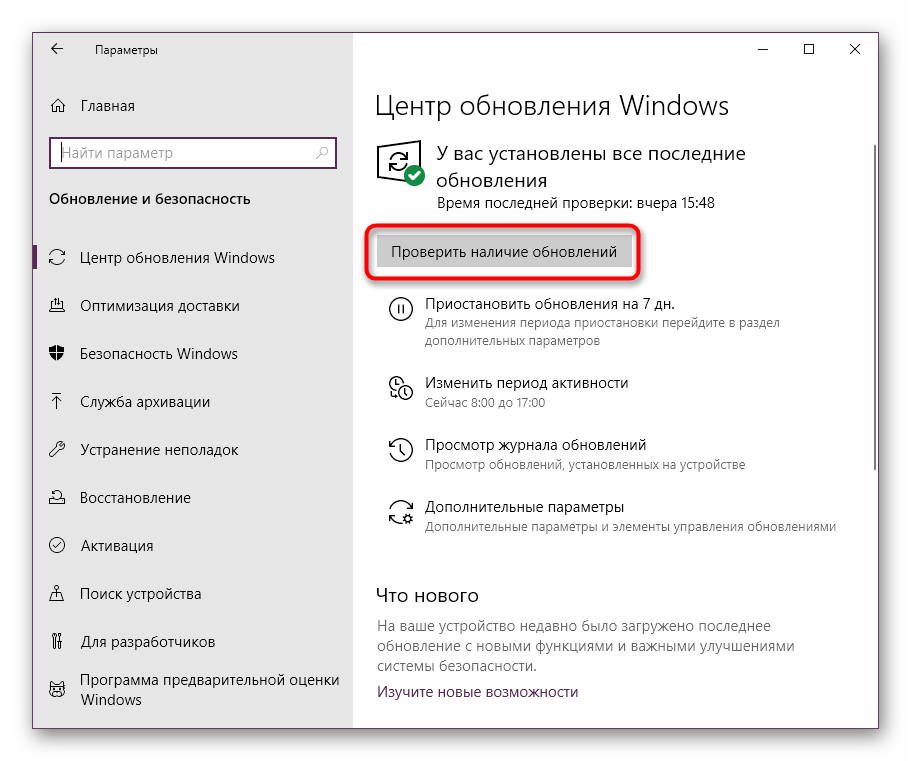The height and width of the screenshot is (761, 911).
Task: Select Устранение неполадок in sidebar
Action: [x=159, y=450]
